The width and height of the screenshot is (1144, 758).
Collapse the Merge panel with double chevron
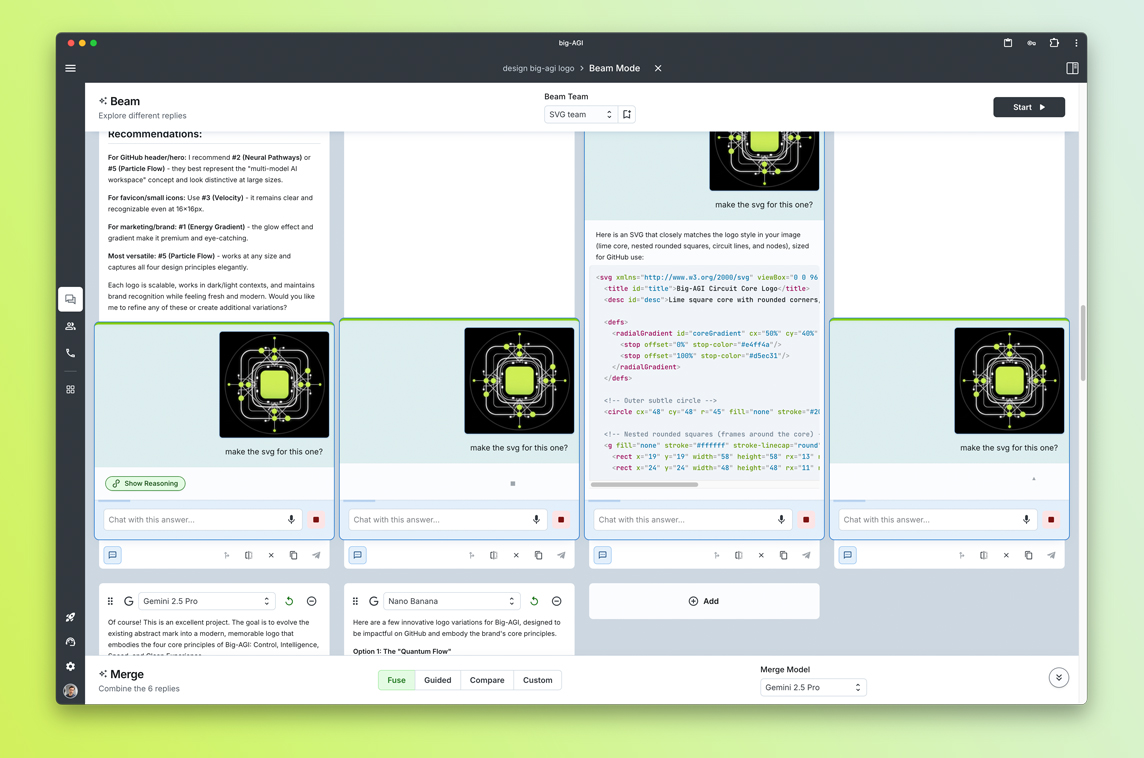(1059, 678)
